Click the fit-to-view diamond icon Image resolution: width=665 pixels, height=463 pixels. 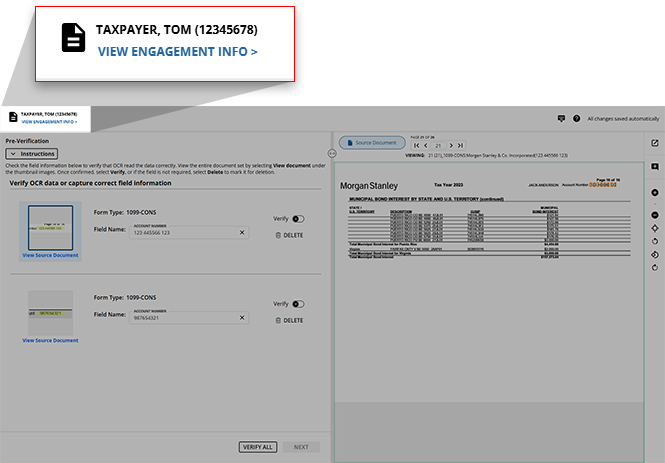point(654,229)
